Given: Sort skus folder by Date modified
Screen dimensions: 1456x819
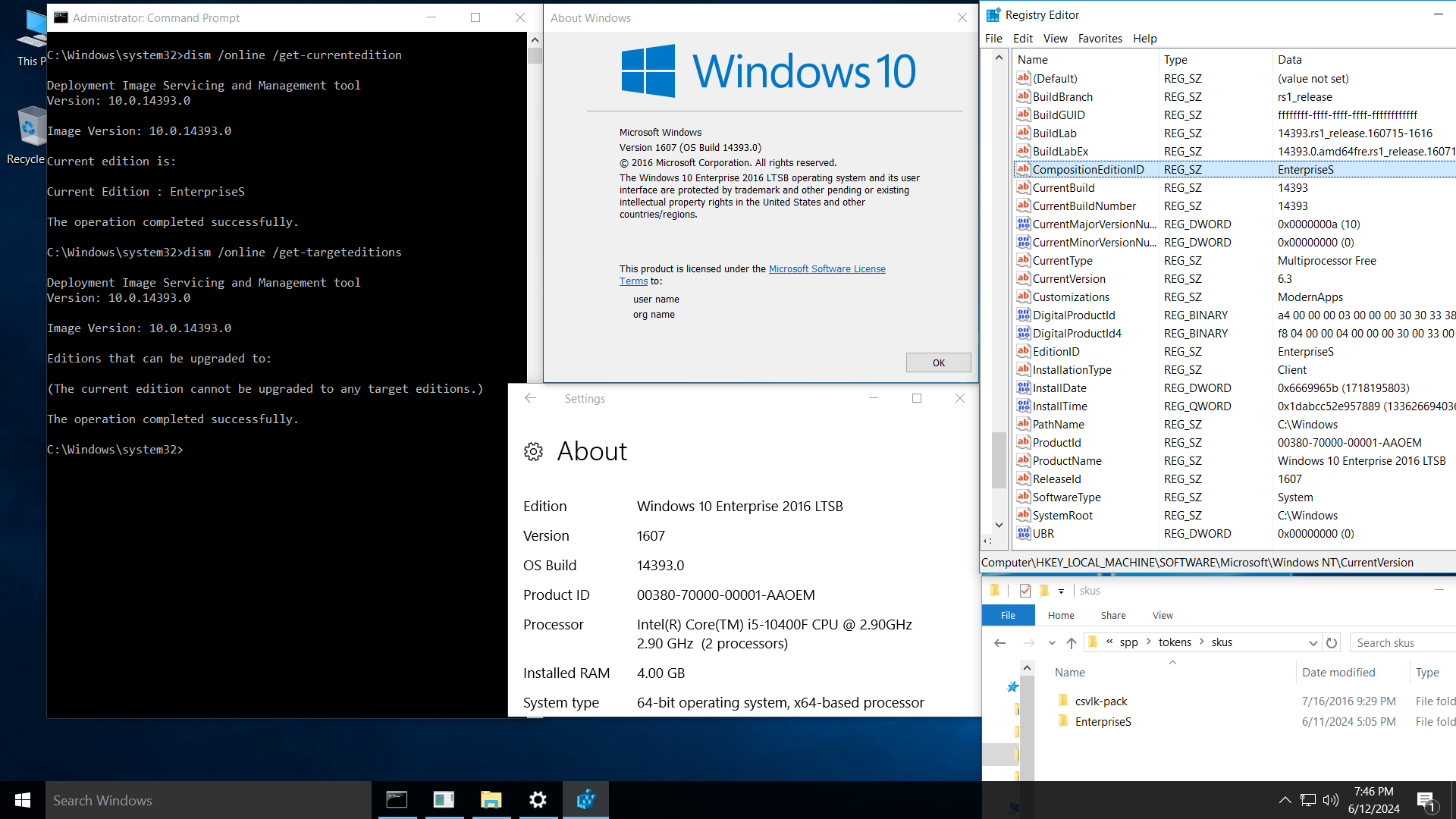Looking at the screenshot, I should click(1338, 673).
